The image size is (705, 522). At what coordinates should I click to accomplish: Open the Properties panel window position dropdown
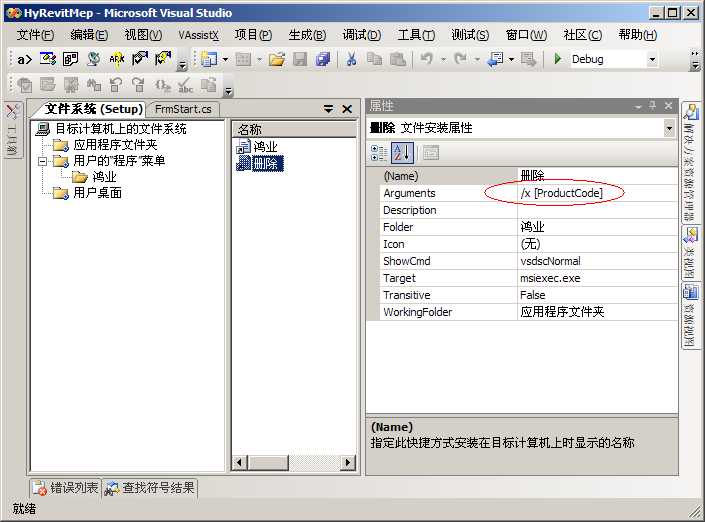638,107
